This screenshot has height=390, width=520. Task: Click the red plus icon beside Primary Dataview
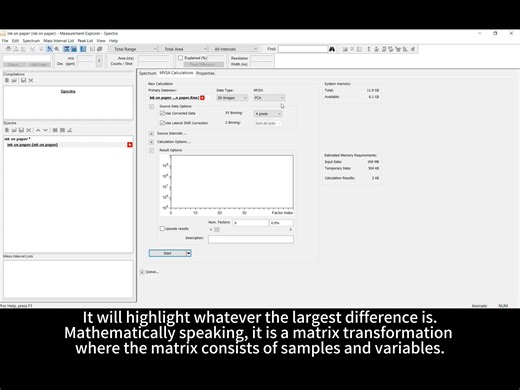[x=202, y=98]
